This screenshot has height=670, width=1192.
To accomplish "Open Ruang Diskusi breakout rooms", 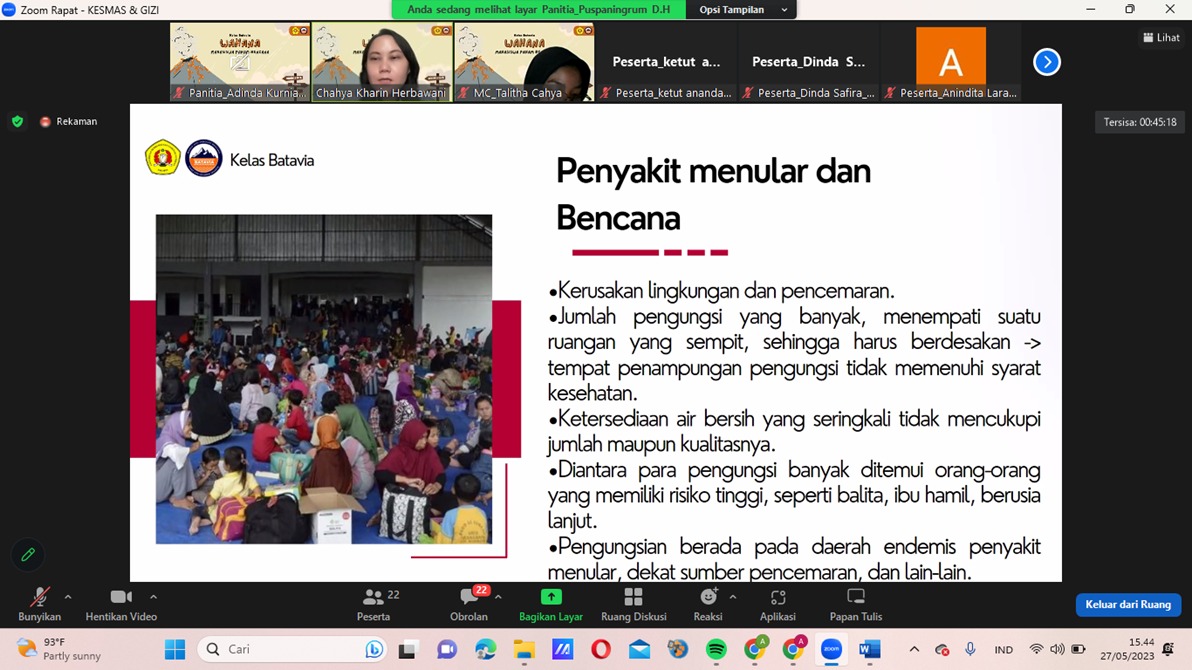I will coord(633,604).
